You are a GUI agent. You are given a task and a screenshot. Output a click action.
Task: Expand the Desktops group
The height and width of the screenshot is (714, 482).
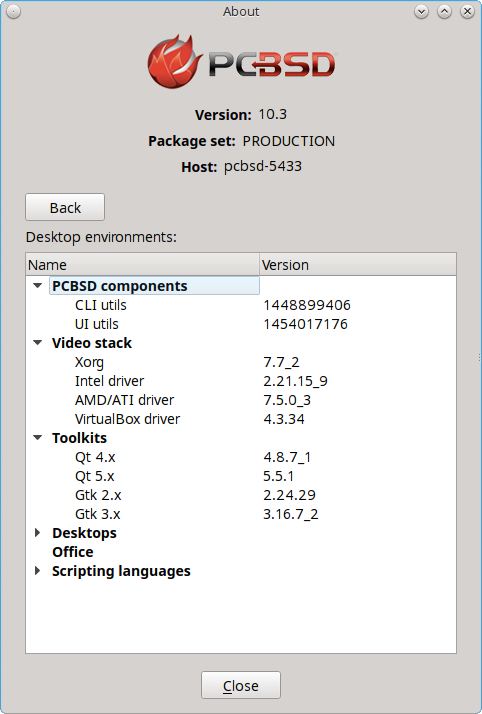coord(38,533)
